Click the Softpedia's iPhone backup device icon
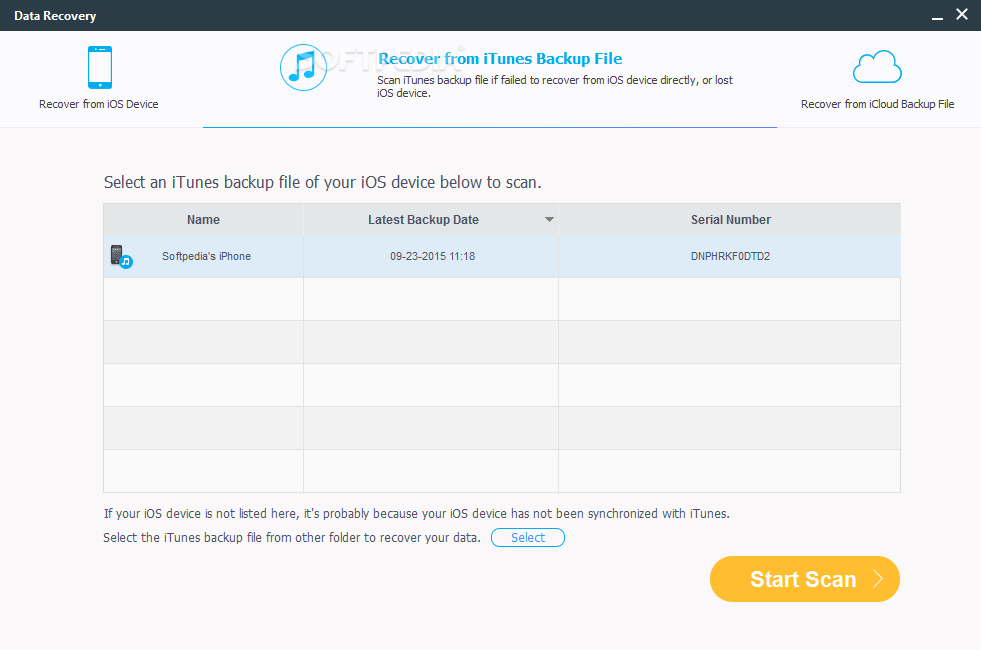The width and height of the screenshot is (981, 650). click(121, 256)
